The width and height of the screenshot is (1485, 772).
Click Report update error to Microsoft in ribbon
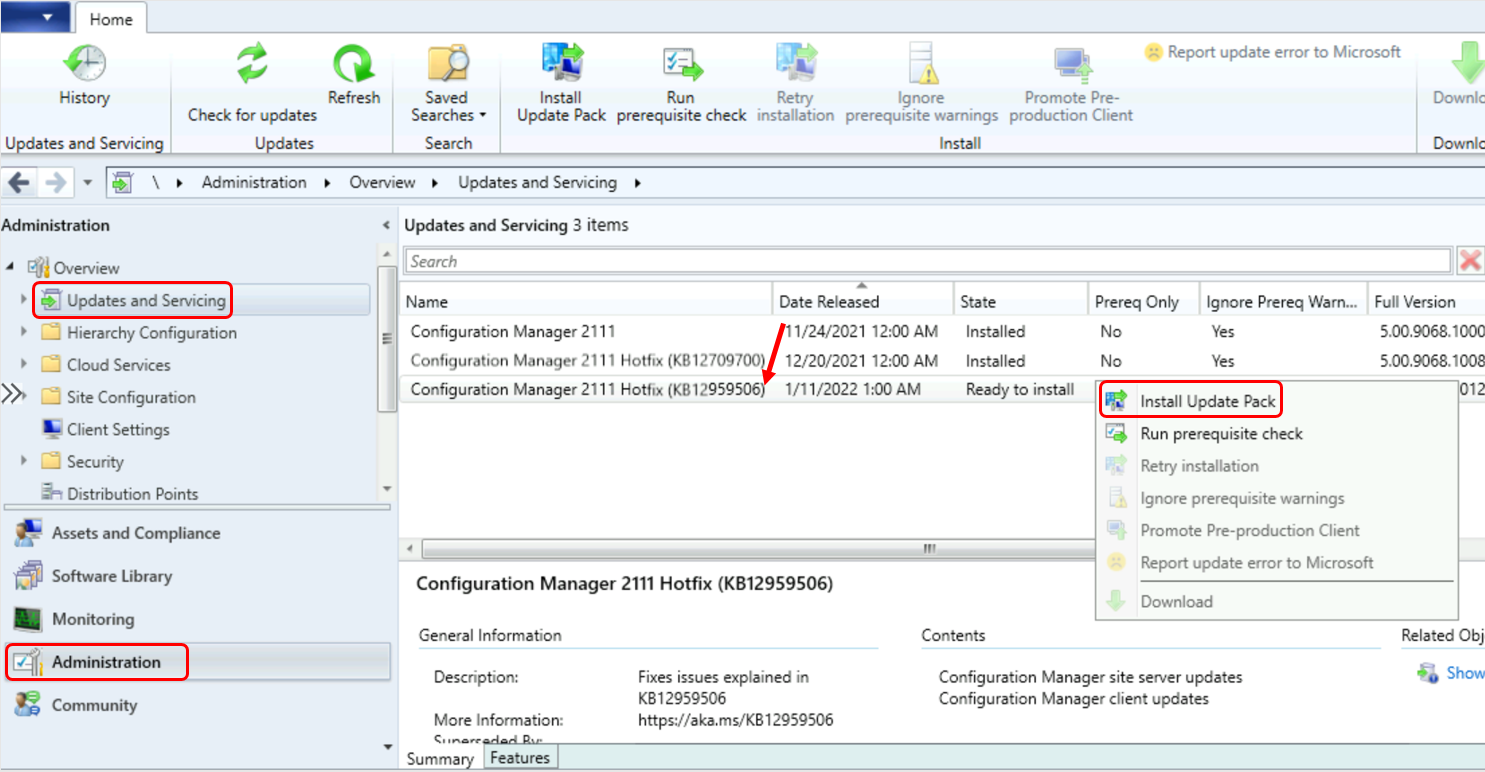pyautogui.click(x=1273, y=52)
